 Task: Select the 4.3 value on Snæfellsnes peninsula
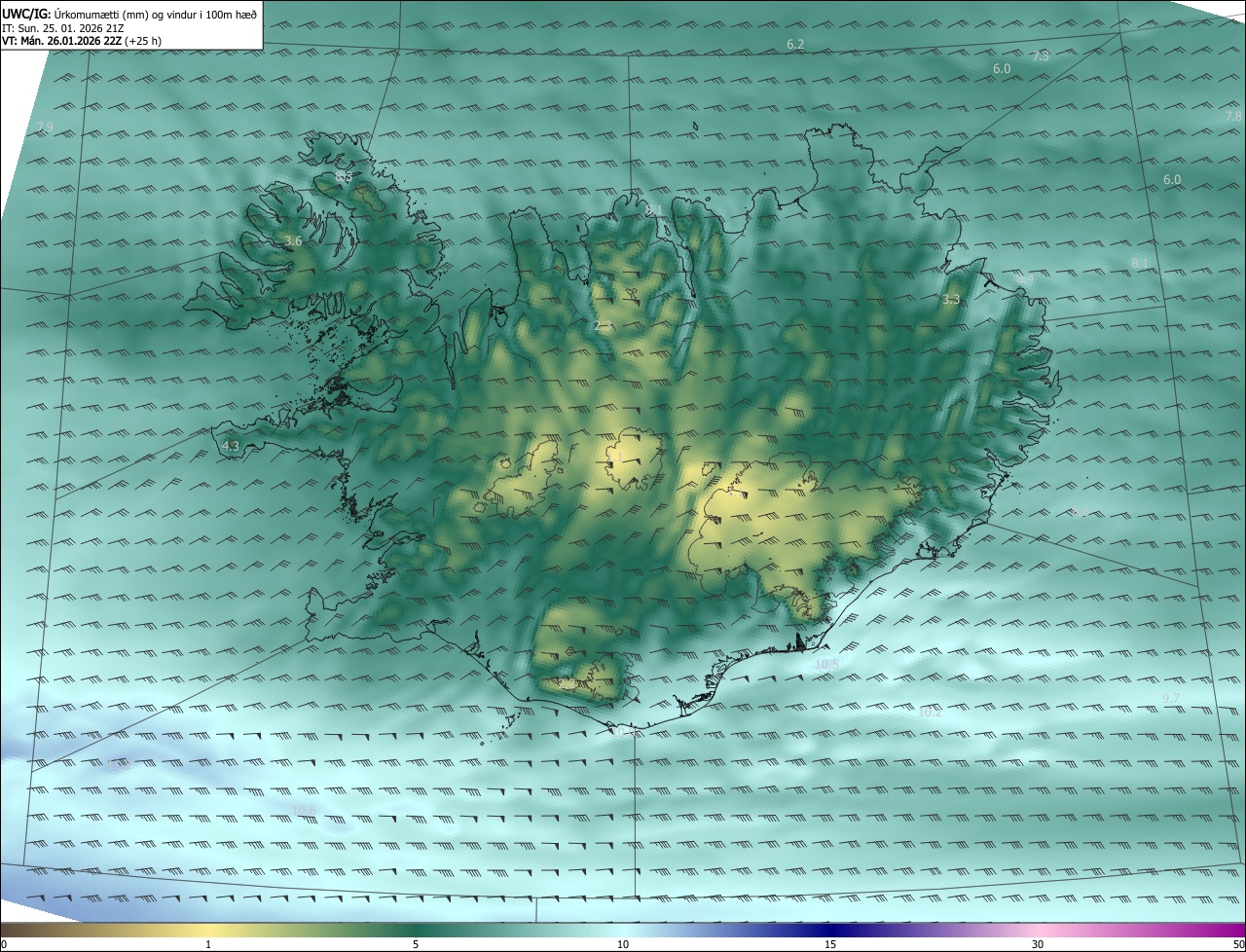tap(231, 446)
